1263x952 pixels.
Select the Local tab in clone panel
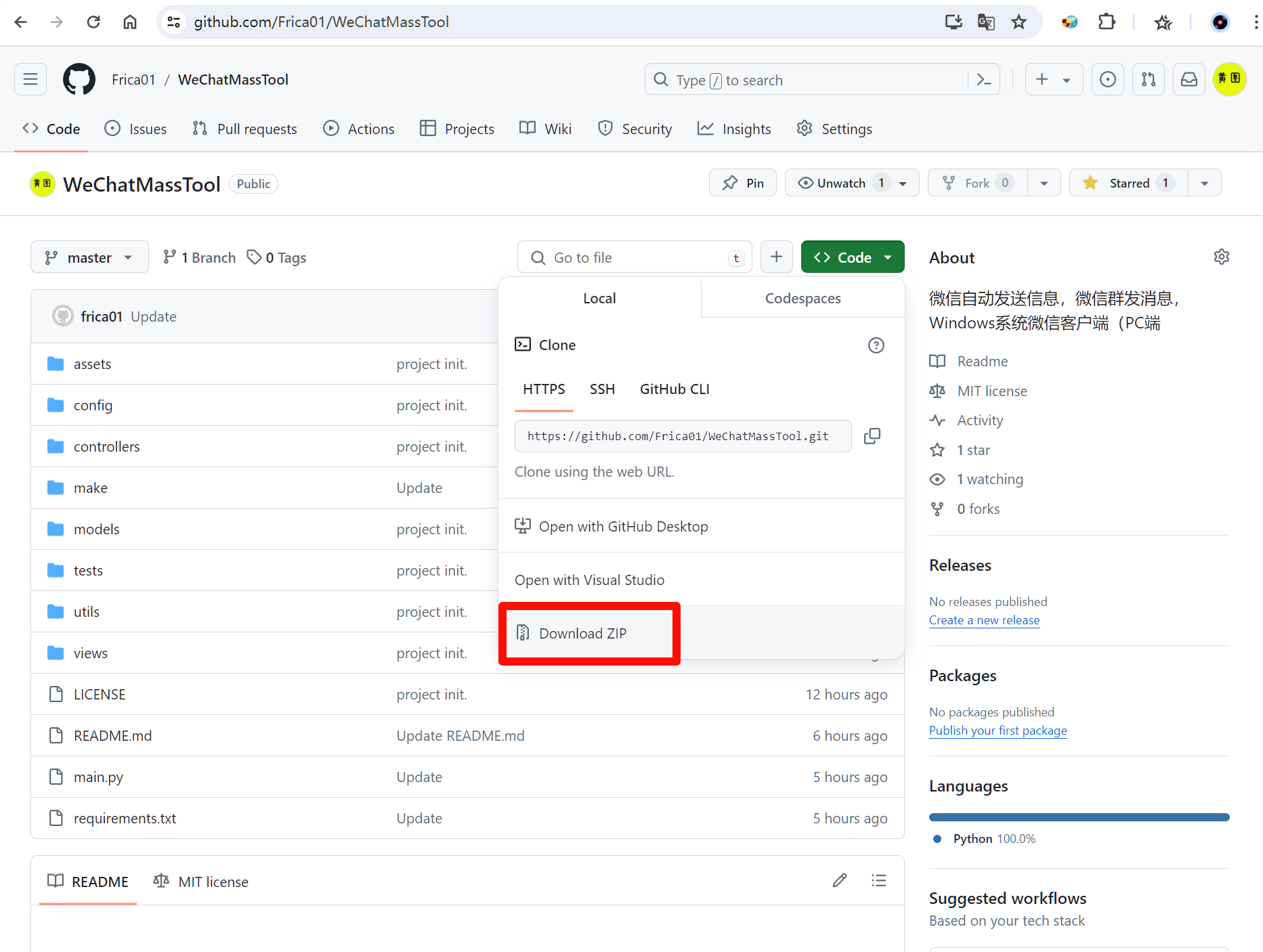599,299
